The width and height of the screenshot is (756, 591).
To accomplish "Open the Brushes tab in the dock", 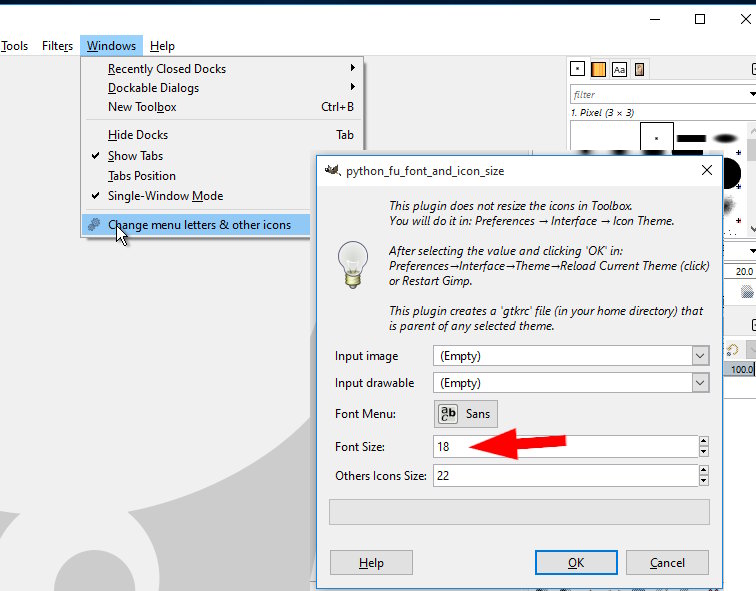I will [x=577, y=69].
